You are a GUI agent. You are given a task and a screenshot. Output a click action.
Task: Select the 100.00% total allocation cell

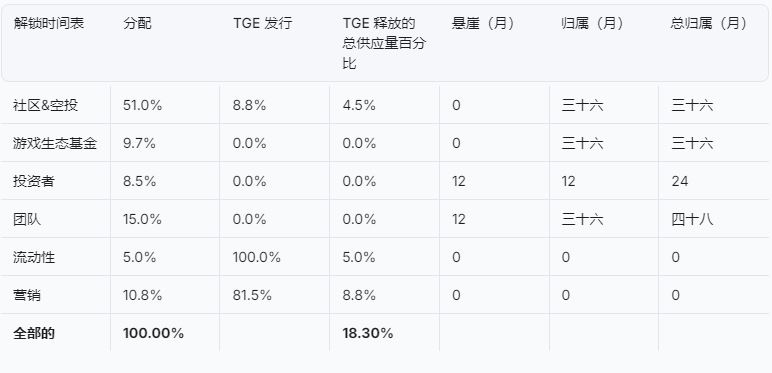[154, 333]
